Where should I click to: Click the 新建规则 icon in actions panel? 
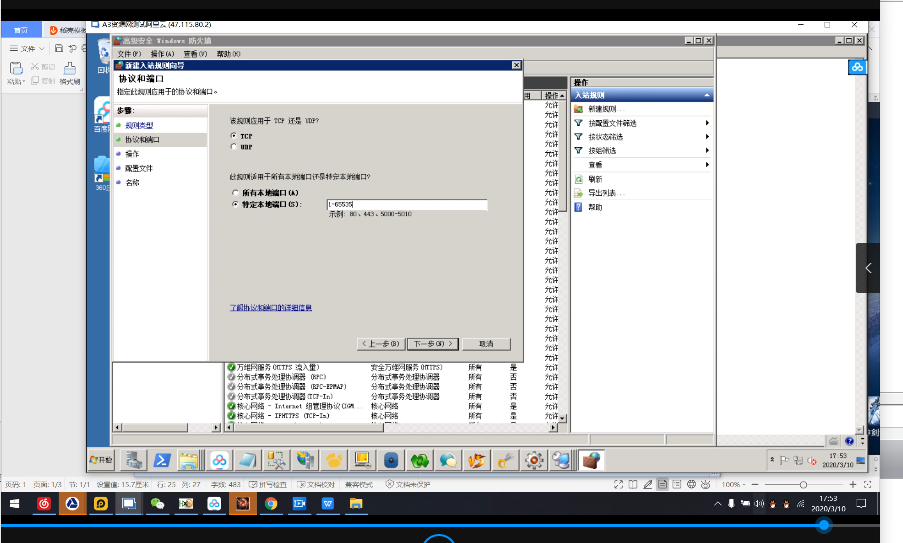click(579, 108)
